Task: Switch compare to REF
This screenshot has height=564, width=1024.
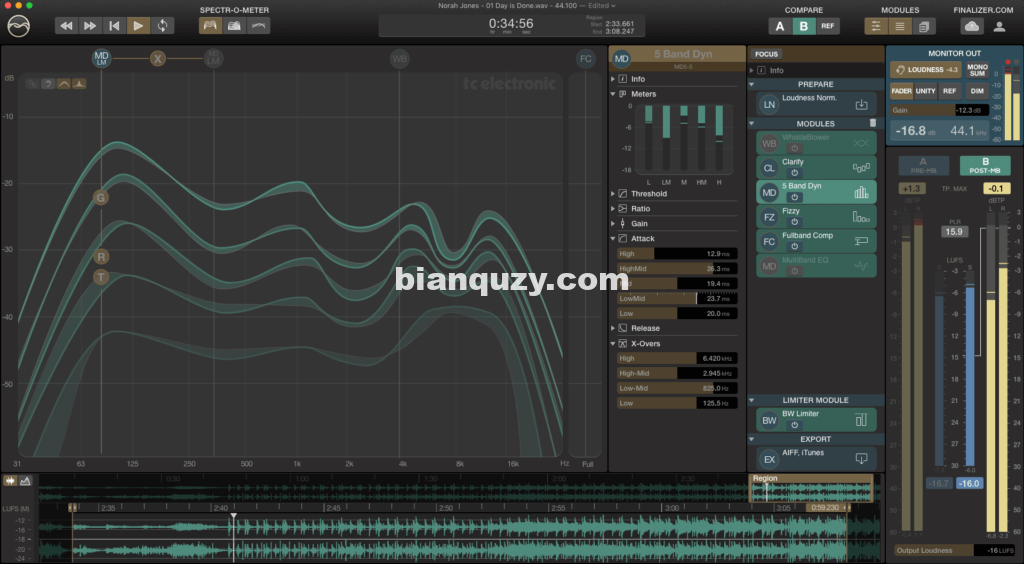Action: coord(827,26)
